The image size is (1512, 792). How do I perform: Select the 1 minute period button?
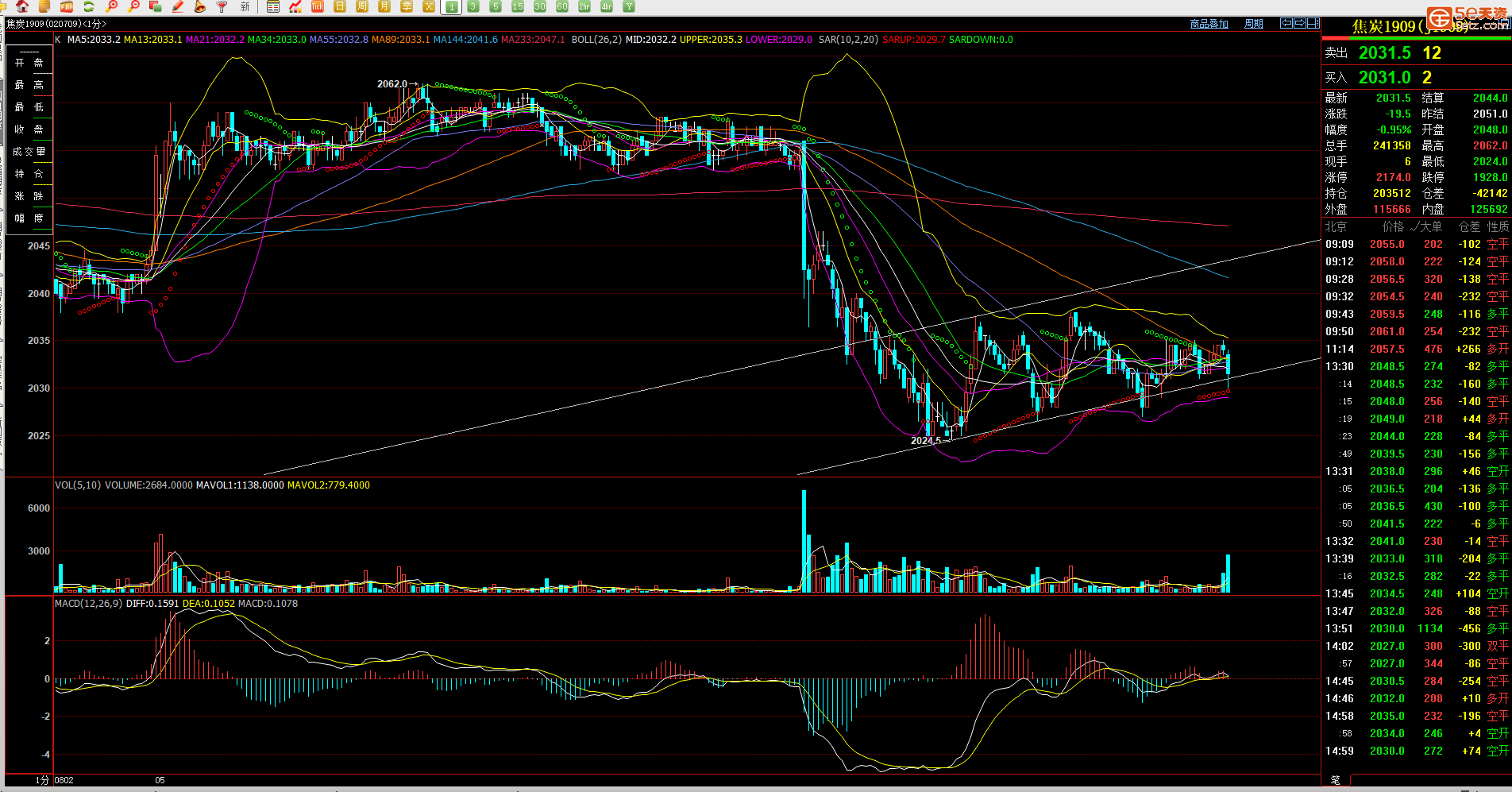[x=451, y=6]
